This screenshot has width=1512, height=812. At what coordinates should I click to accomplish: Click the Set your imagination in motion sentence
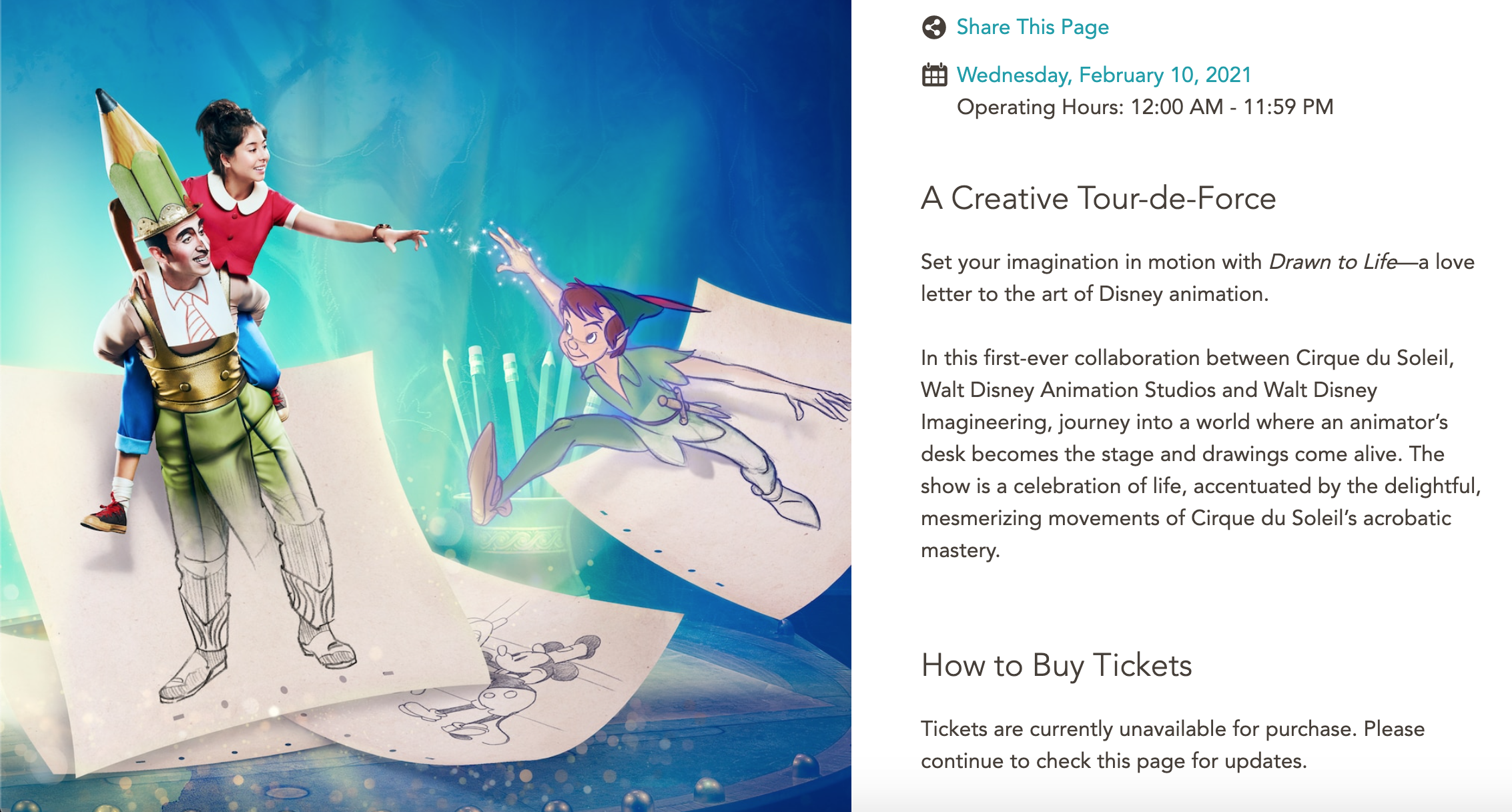coord(1197,278)
